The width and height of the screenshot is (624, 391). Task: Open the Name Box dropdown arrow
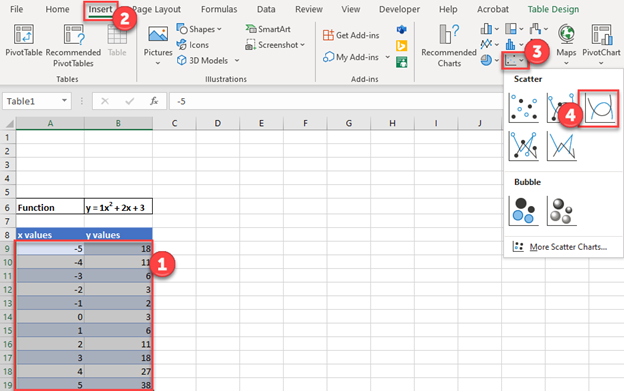[64, 101]
